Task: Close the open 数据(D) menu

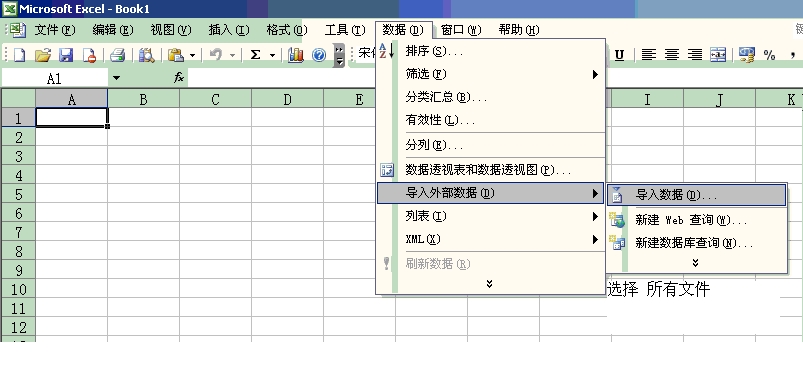Action: [x=403, y=30]
